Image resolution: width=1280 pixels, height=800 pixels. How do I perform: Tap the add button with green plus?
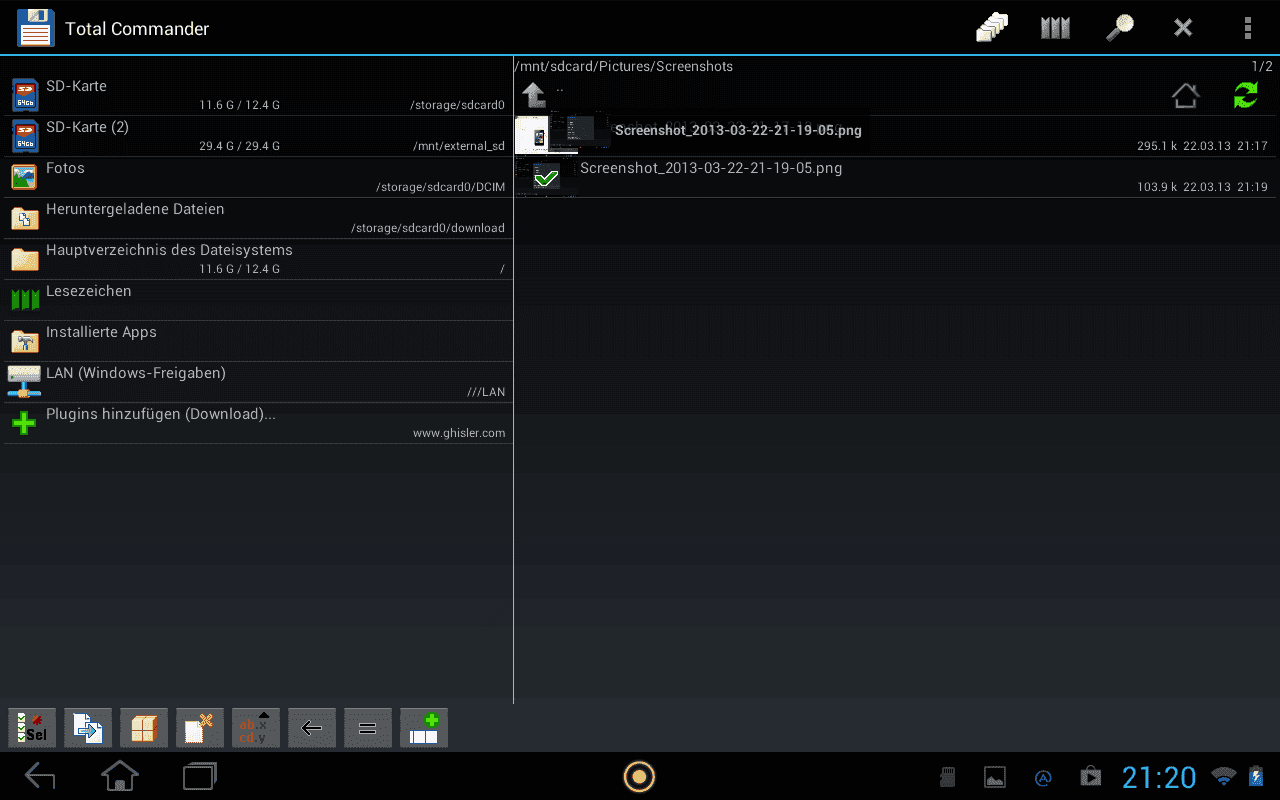pyautogui.click(x=424, y=728)
